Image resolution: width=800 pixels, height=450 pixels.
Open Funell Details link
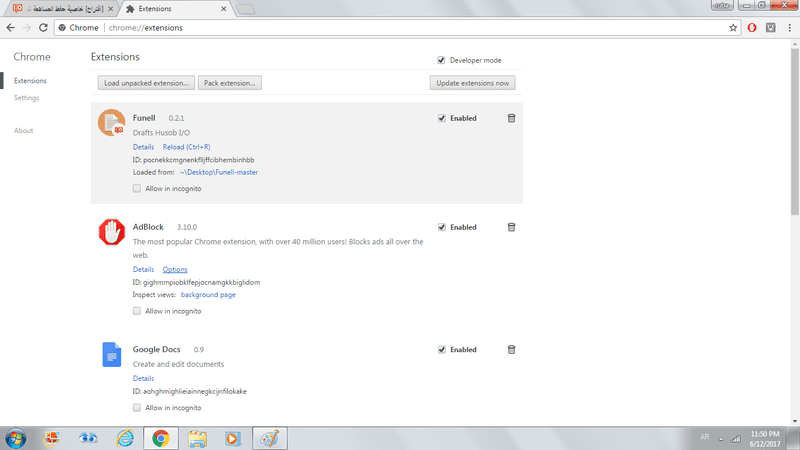point(143,147)
